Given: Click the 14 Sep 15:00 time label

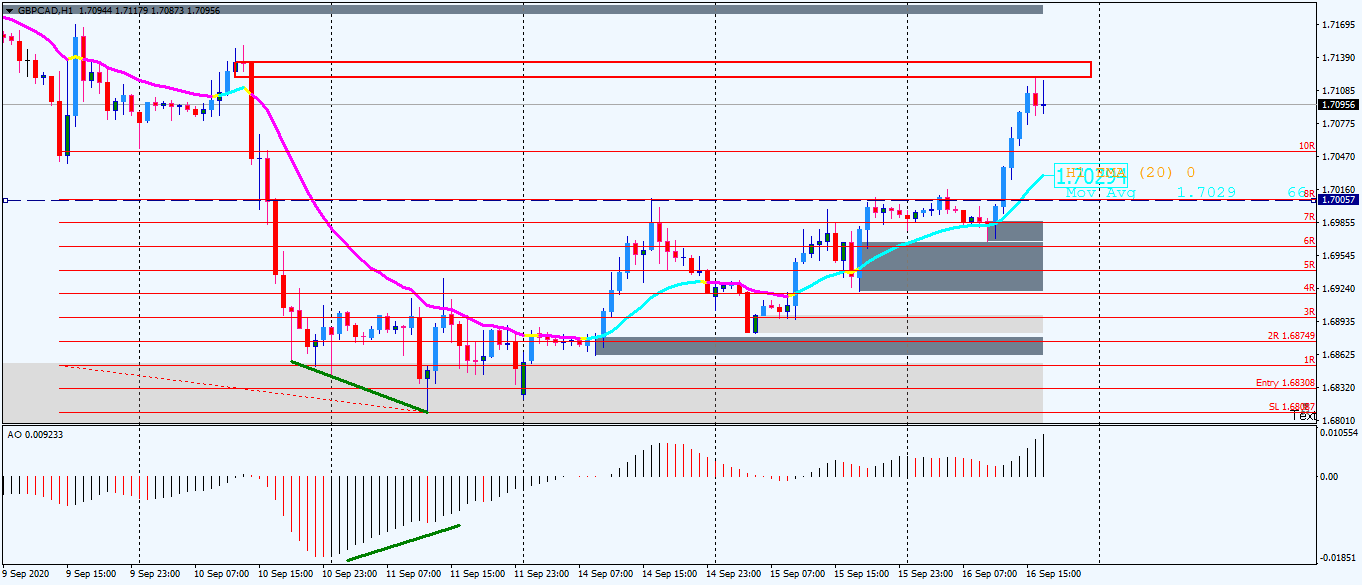Looking at the screenshot, I should [x=669, y=574].
